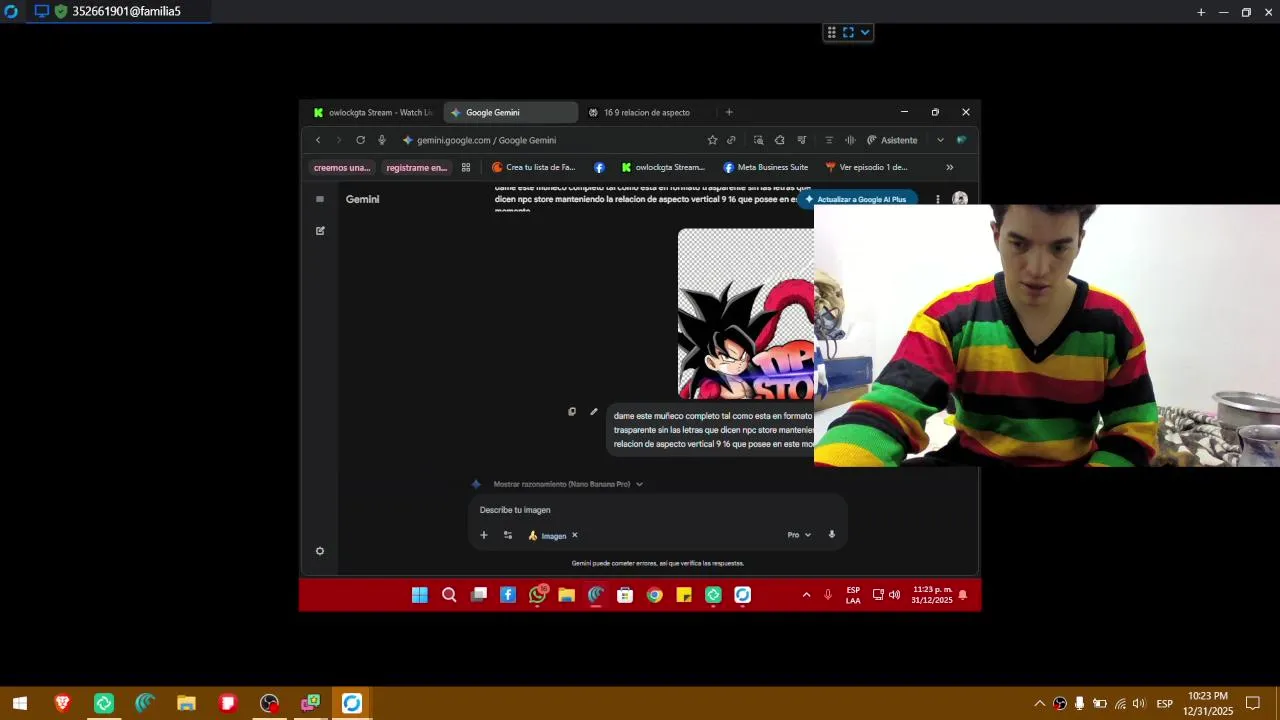Click the microphone in the Gemini prompt box
The width and height of the screenshot is (1280, 720).
(x=831, y=535)
